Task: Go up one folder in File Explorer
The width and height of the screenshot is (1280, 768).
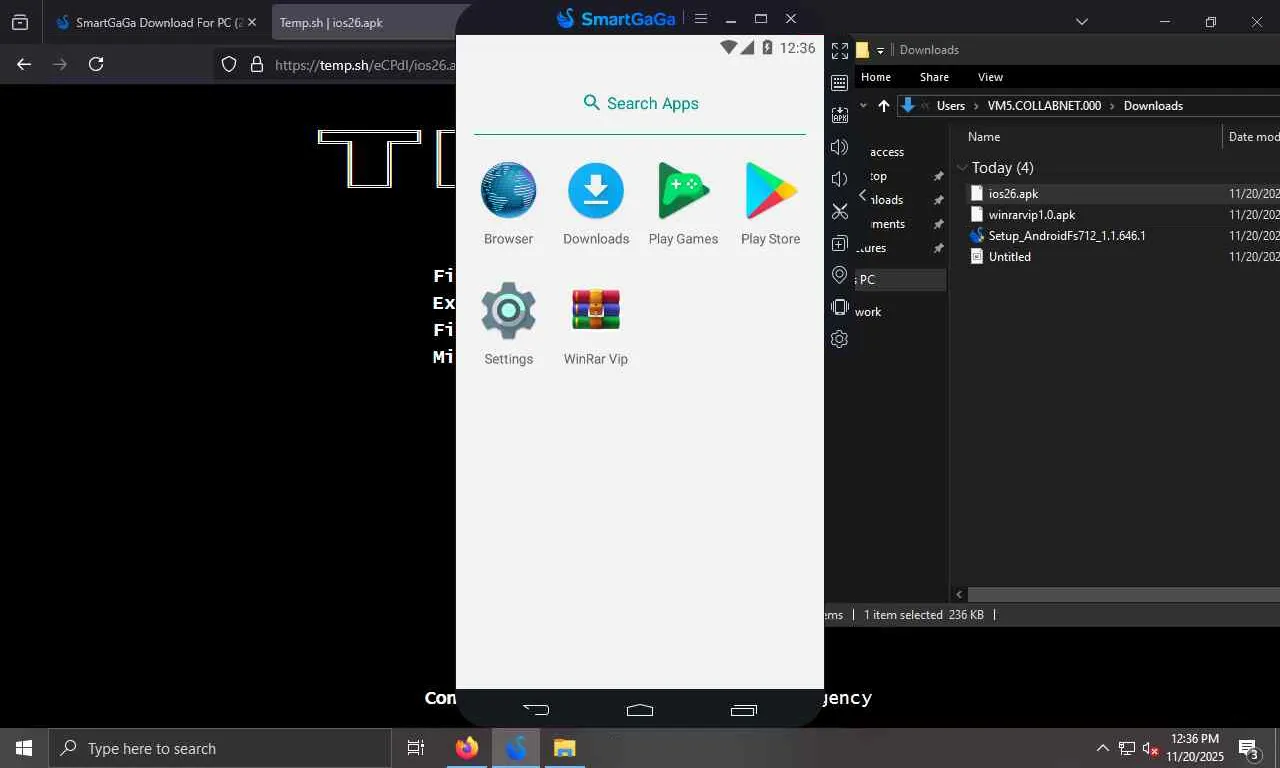Action: point(884,105)
